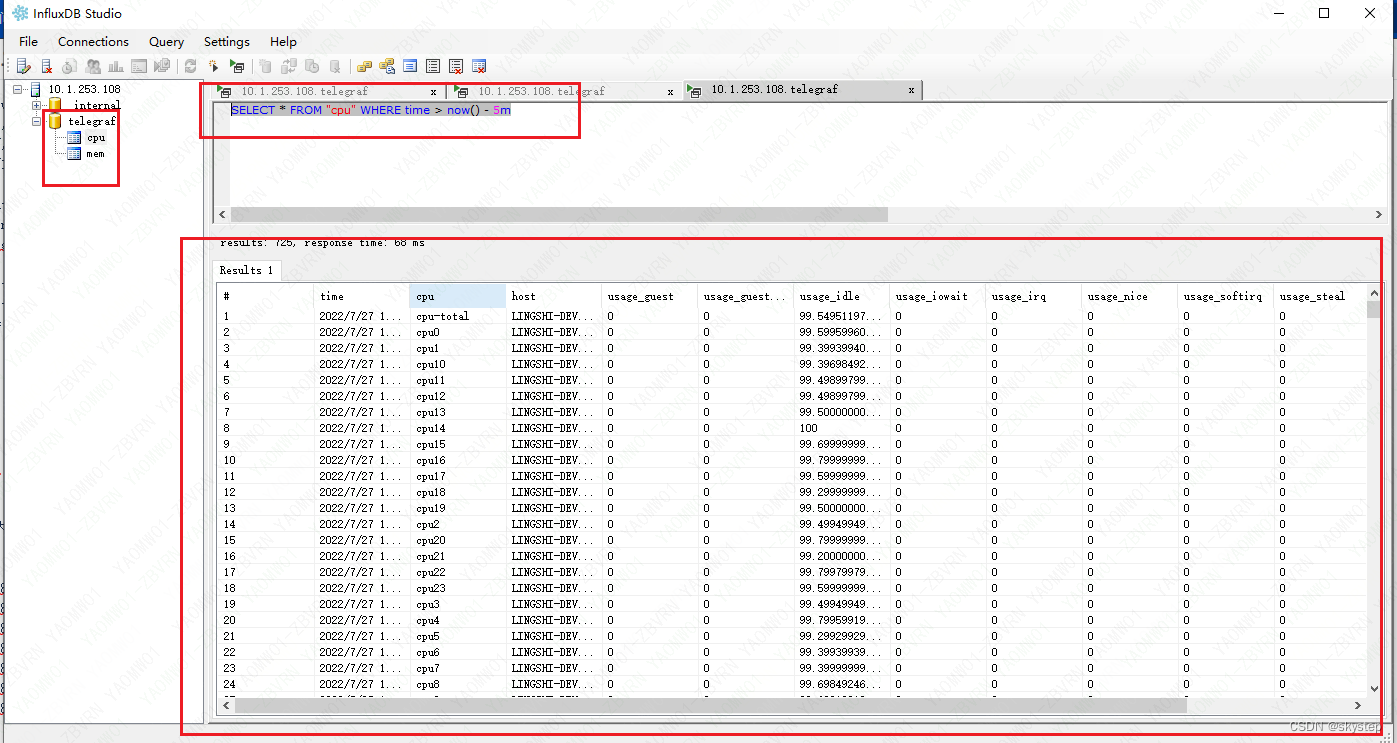Click the results scrollbar right arrow
The width and height of the screenshot is (1397, 743).
(1359, 705)
